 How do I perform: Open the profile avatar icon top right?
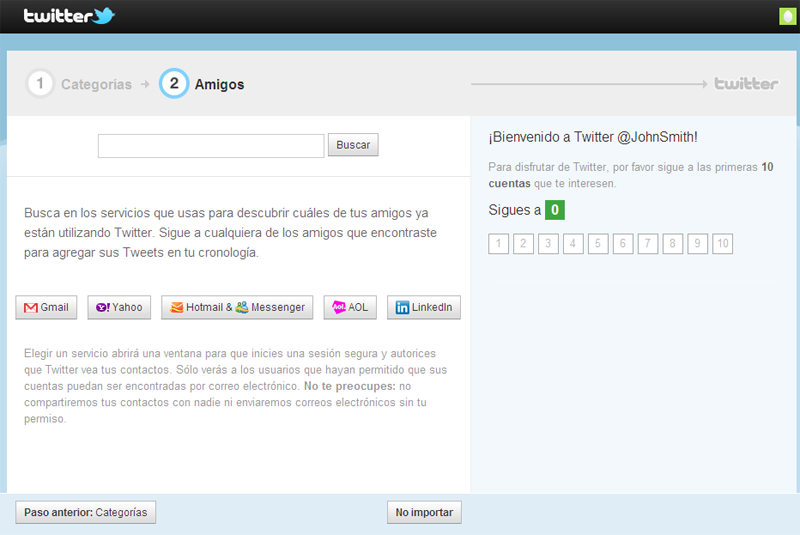[x=787, y=16]
